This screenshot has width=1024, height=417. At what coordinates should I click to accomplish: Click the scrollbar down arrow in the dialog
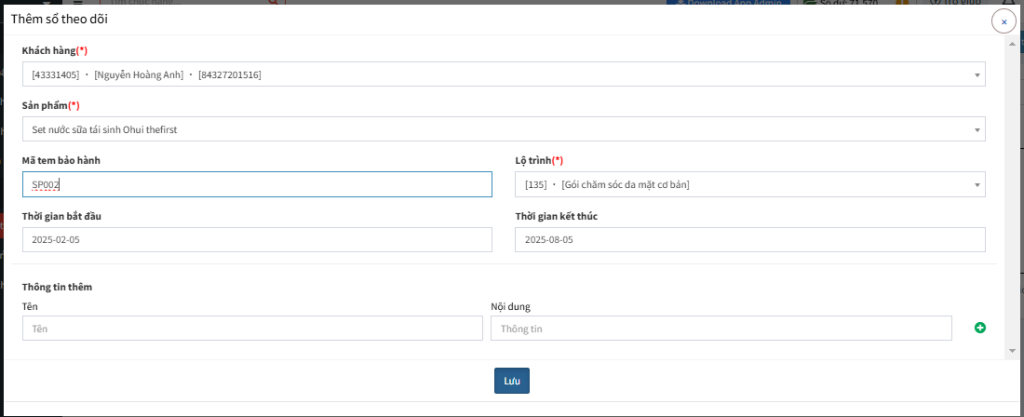tap(1012, 350)
